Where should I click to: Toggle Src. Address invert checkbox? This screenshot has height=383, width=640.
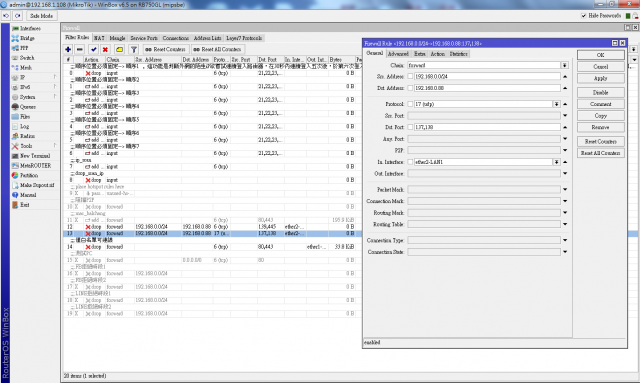click(x=410, y=76)
